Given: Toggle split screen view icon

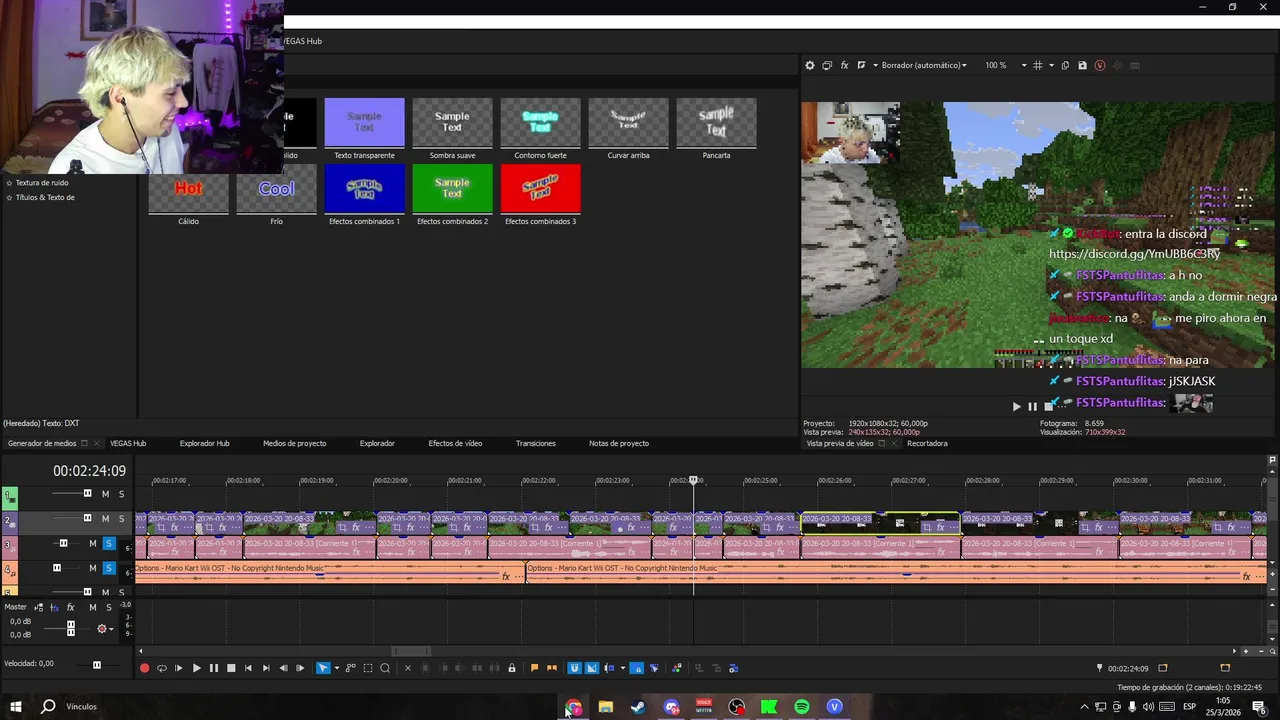Looking at the screenshot, I should coord(861,65).
